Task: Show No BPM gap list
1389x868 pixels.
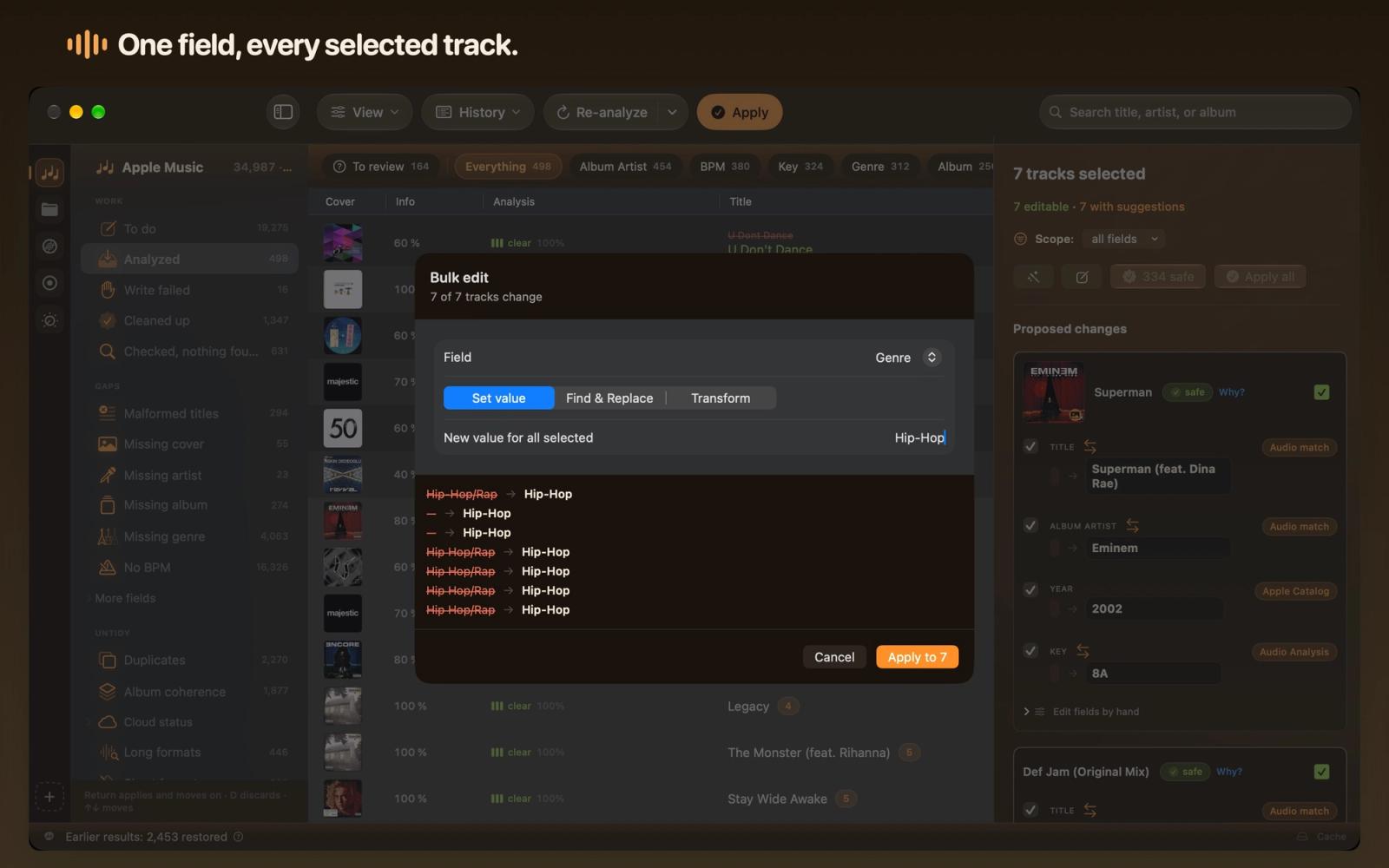Action: (x=190, y=567)
